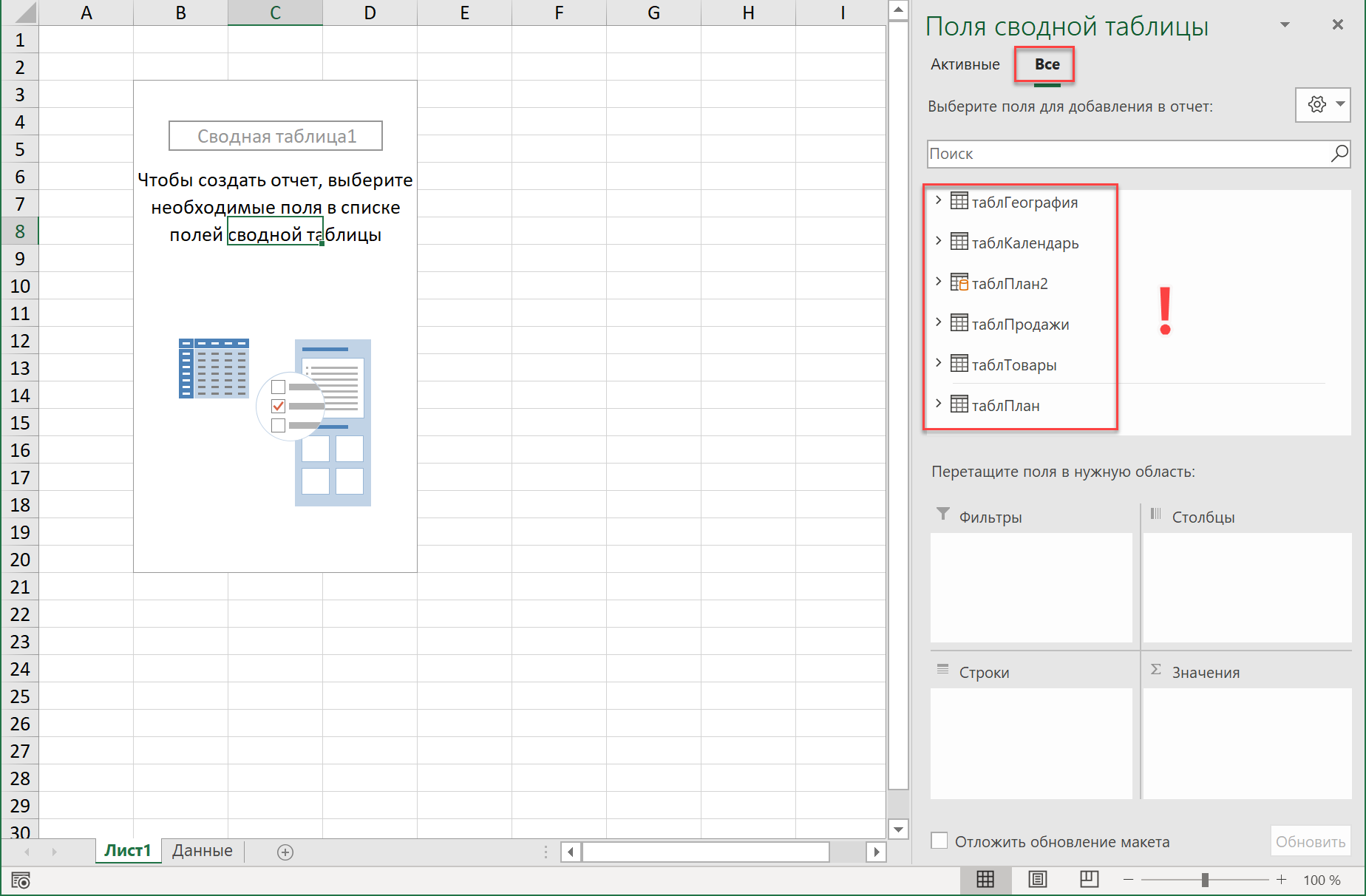1366x896 pixels.
Task: Click zoom in plus button
Action: point(1281,880)
